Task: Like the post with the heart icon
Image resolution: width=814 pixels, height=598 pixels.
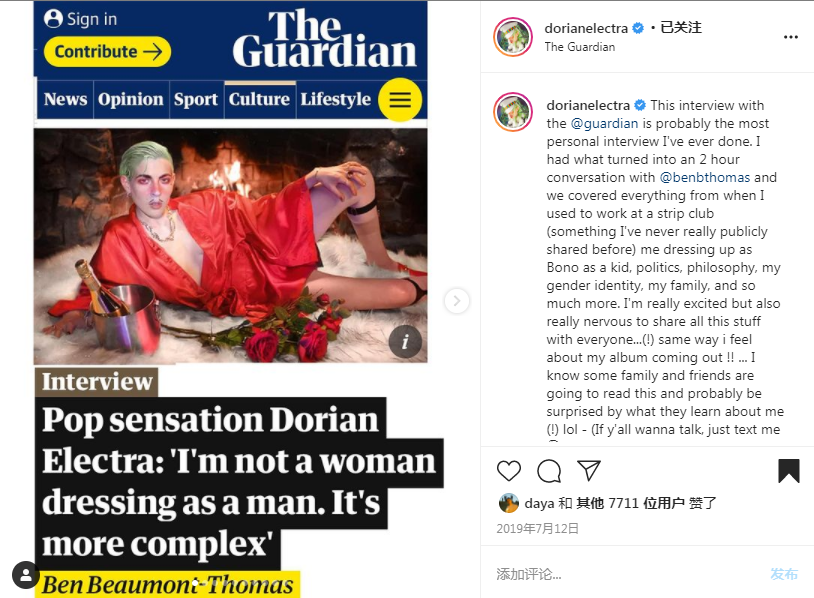Action: 508,471
